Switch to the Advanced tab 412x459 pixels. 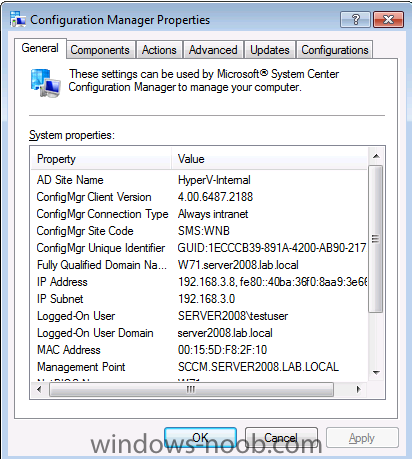click(213, 50)
